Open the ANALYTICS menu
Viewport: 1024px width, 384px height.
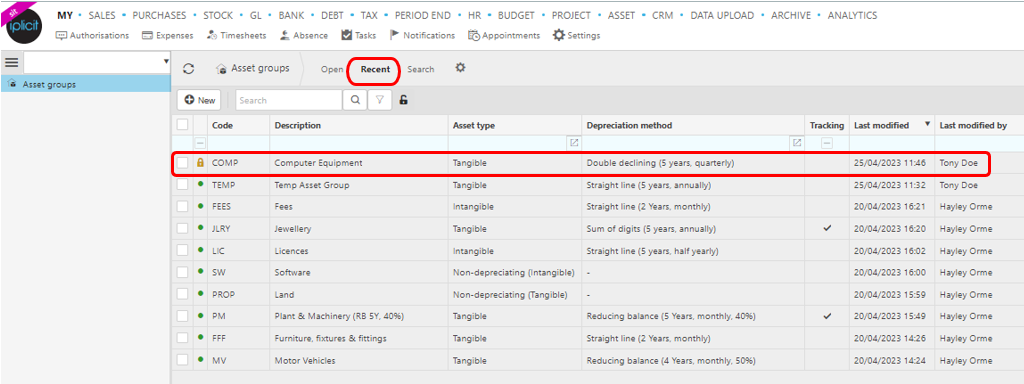point(852,15)
